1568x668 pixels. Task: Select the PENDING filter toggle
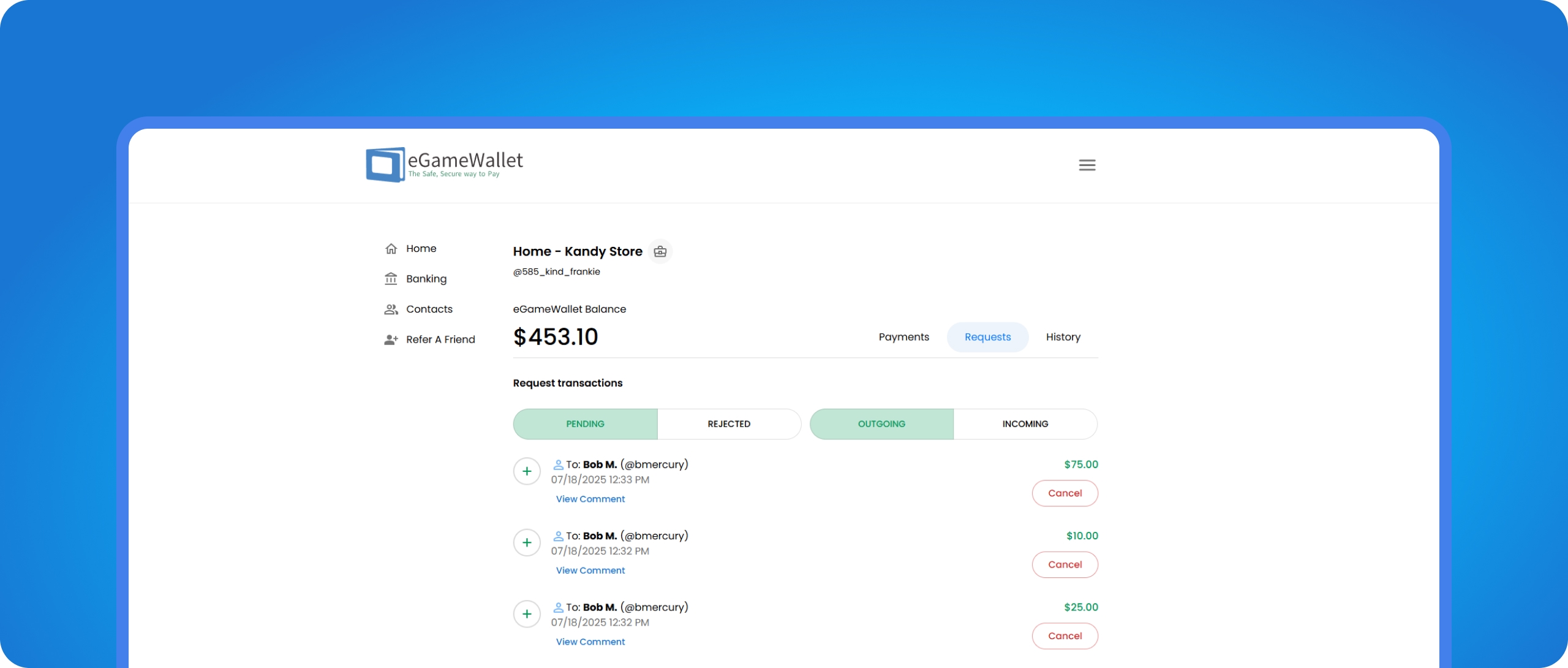pos(585,424)
